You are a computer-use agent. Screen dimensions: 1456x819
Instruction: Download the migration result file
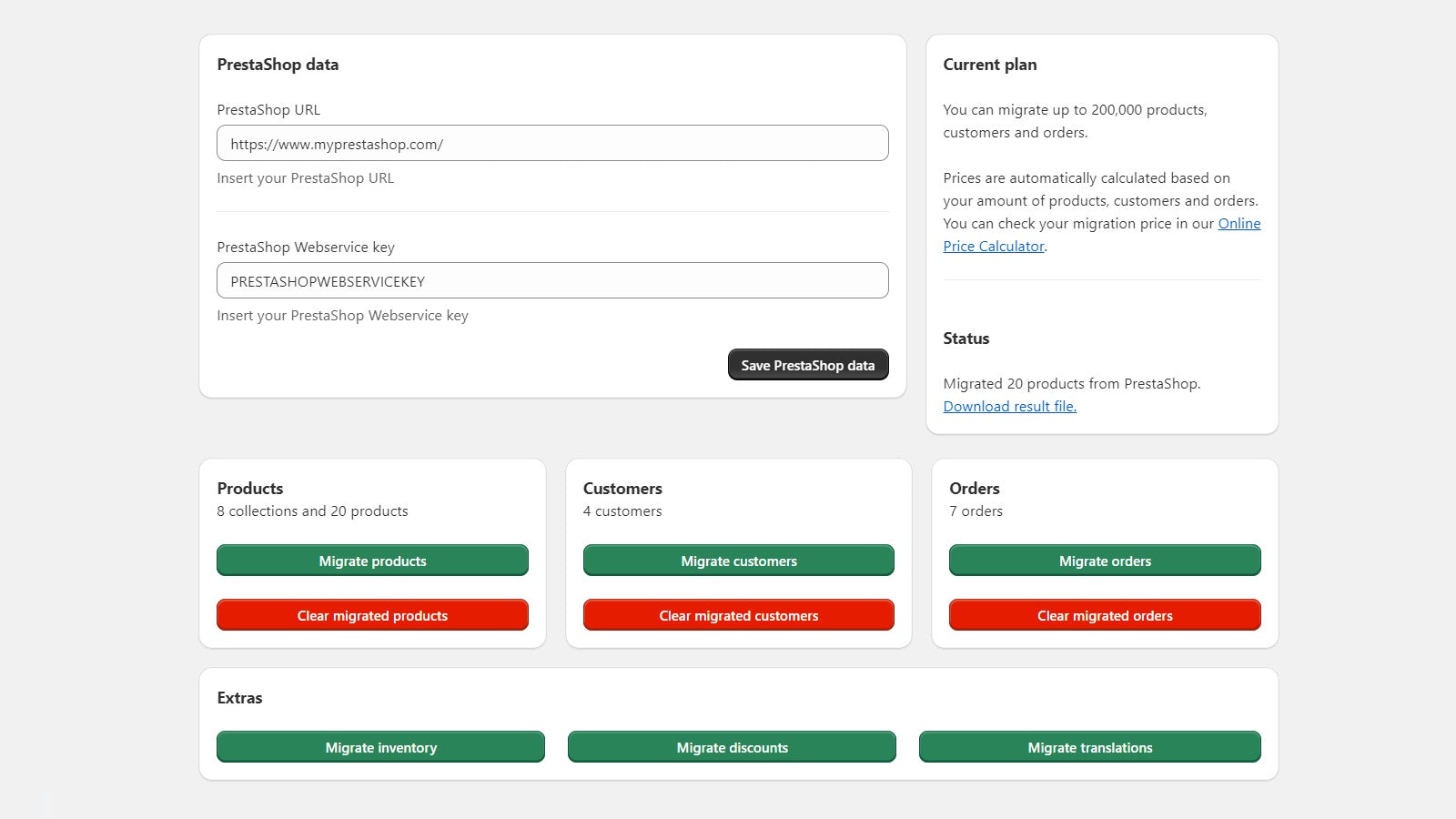(1009, 406)
